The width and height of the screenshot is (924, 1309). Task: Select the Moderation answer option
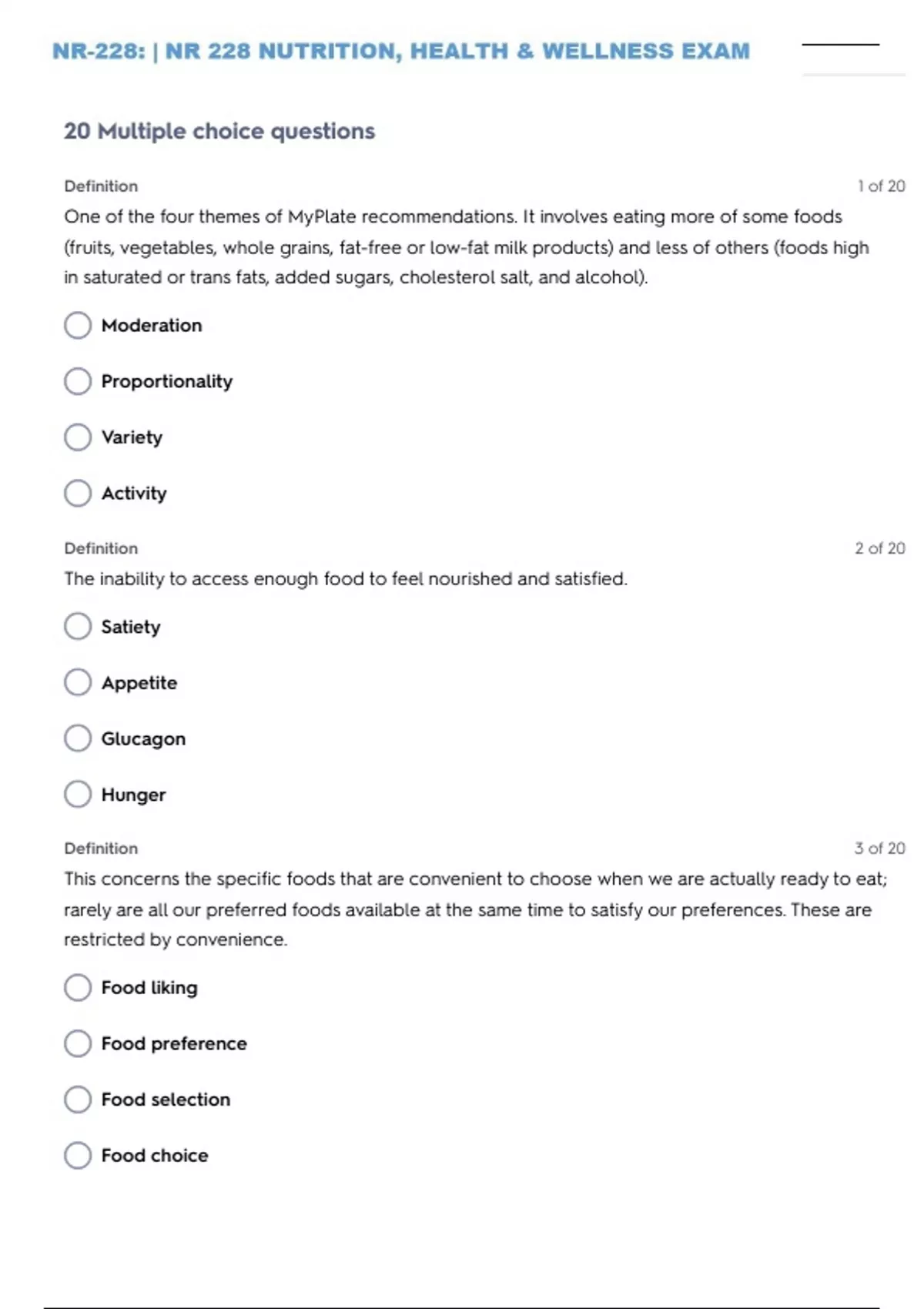pyautogui.click(x=78, y=325)
